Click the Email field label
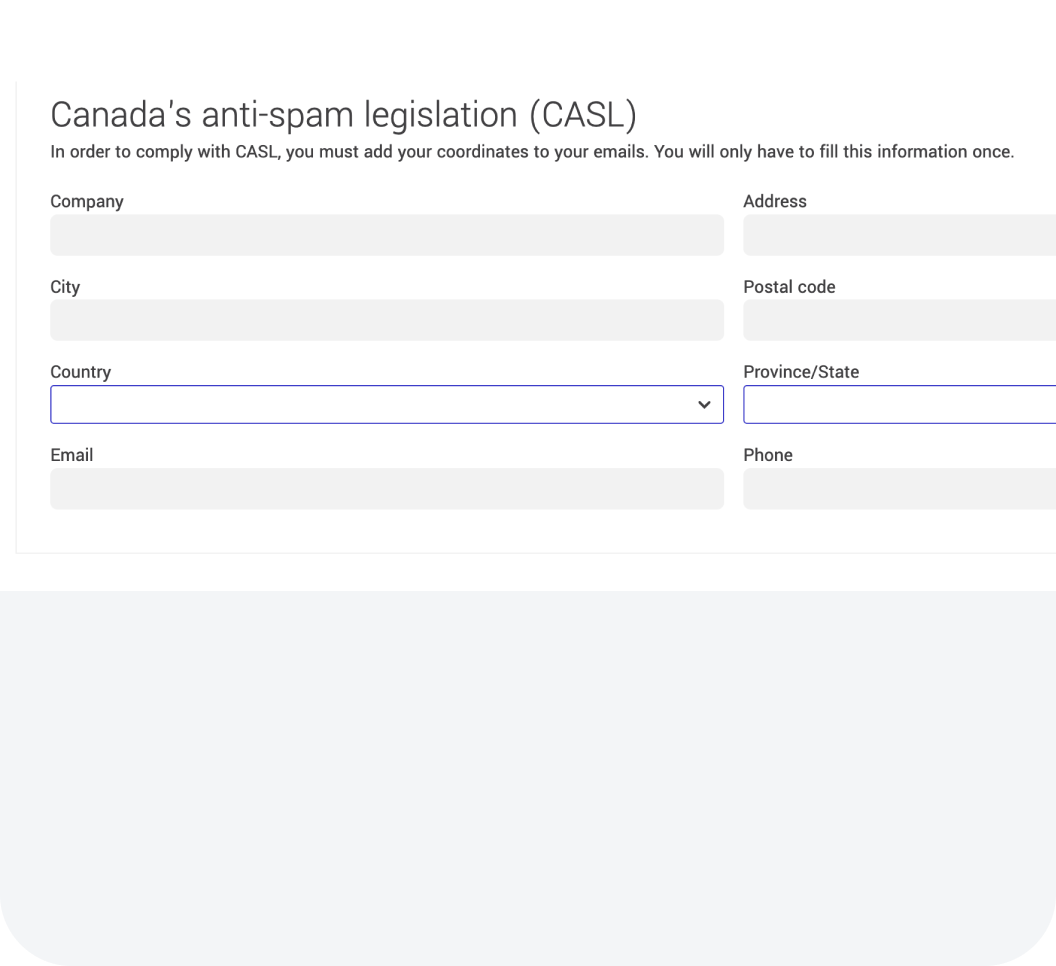The image size is (1056, 966). coord(71,455)
